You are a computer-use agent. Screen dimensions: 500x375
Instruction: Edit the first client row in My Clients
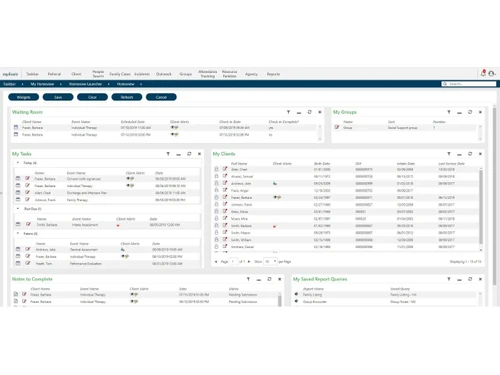point(225,169)
